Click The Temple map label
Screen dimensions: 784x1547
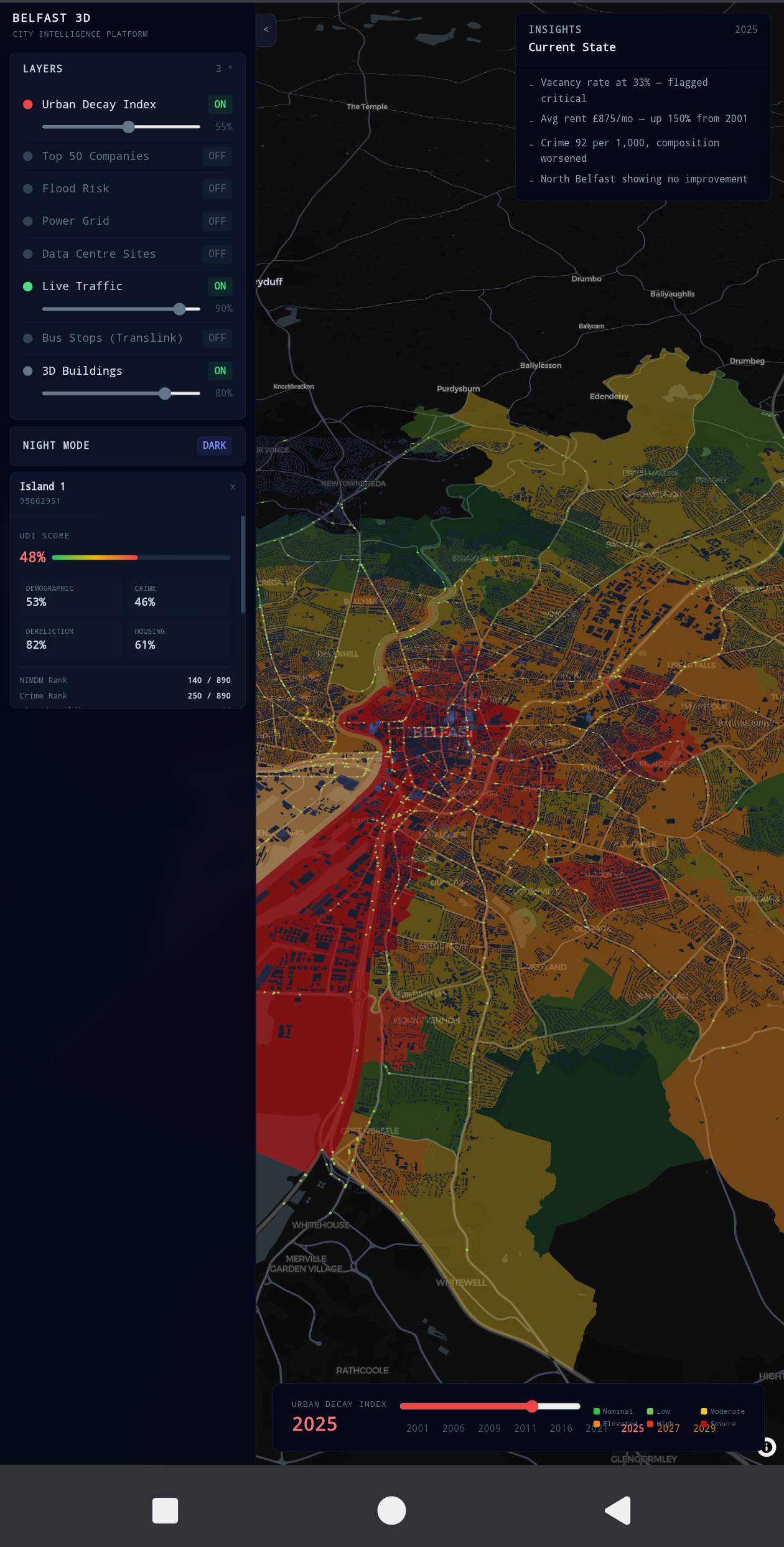[367, 106]
